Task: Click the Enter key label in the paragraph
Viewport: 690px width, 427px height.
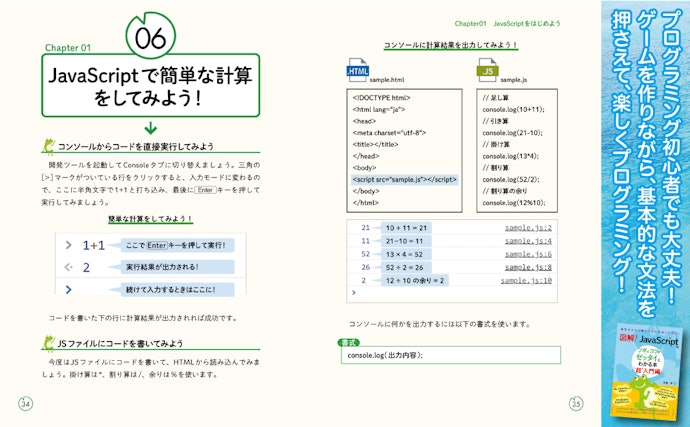Action: pos(206,190)
